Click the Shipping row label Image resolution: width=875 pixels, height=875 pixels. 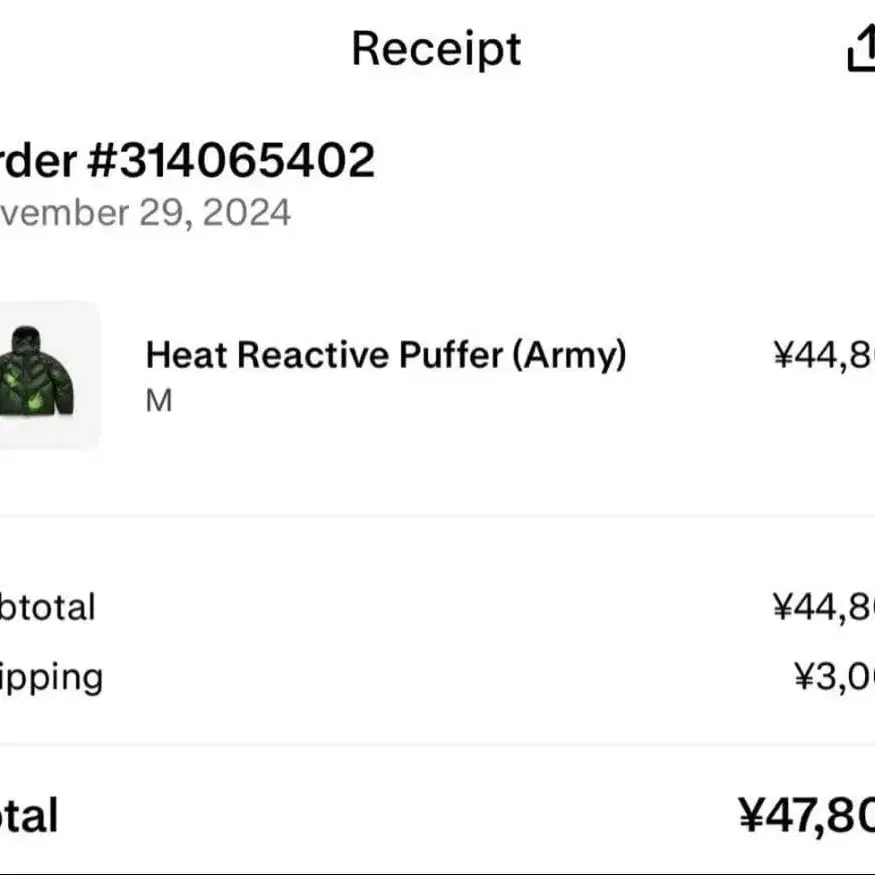tap(51, 677)
